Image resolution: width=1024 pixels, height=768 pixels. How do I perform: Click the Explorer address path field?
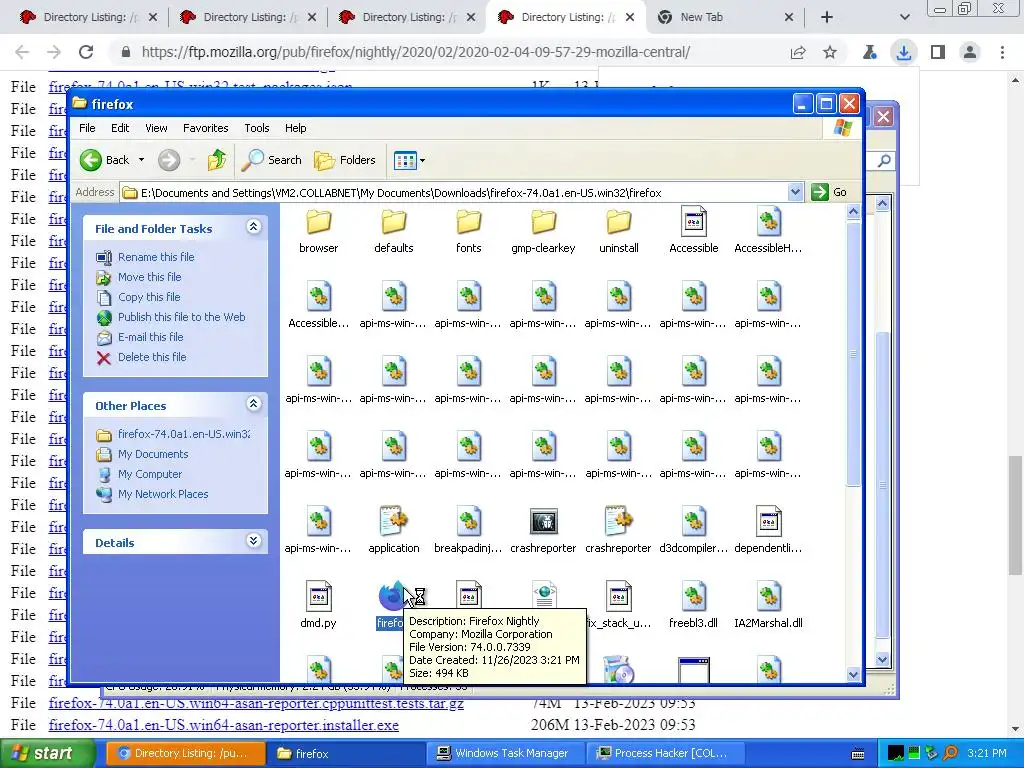coord(455,193)
